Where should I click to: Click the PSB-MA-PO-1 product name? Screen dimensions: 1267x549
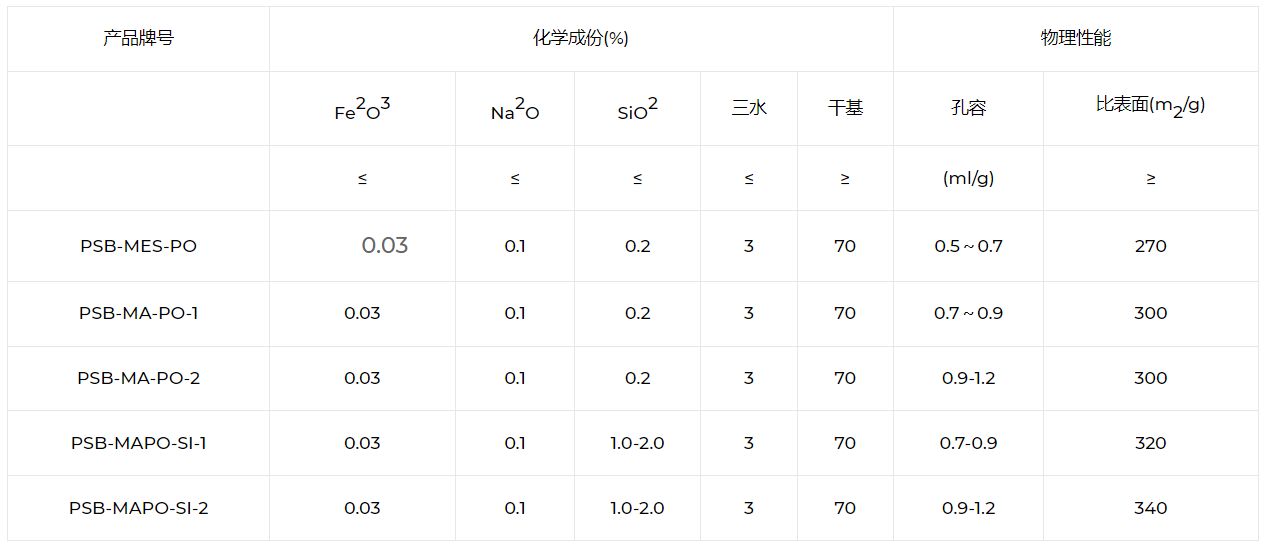[x=138, y=313]
